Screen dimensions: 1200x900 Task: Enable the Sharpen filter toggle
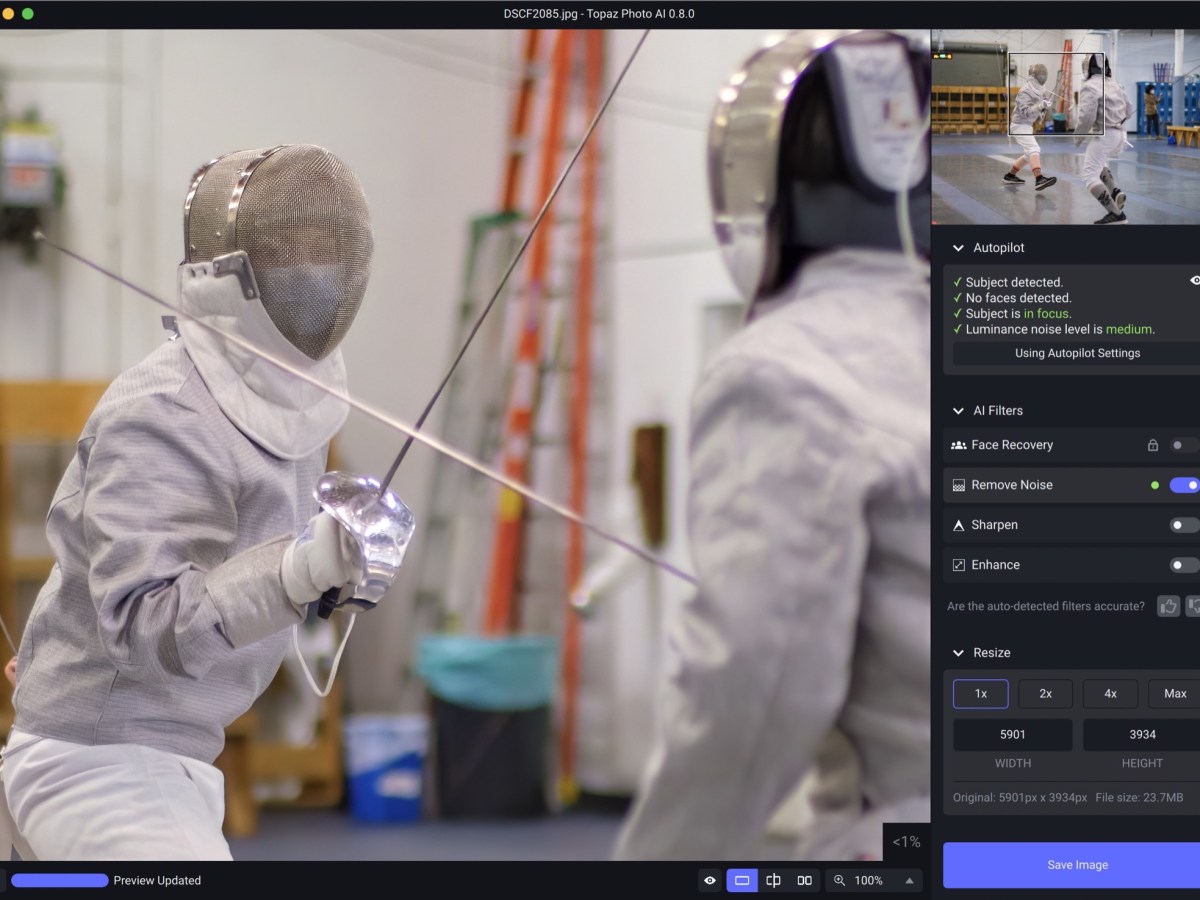1184,525
